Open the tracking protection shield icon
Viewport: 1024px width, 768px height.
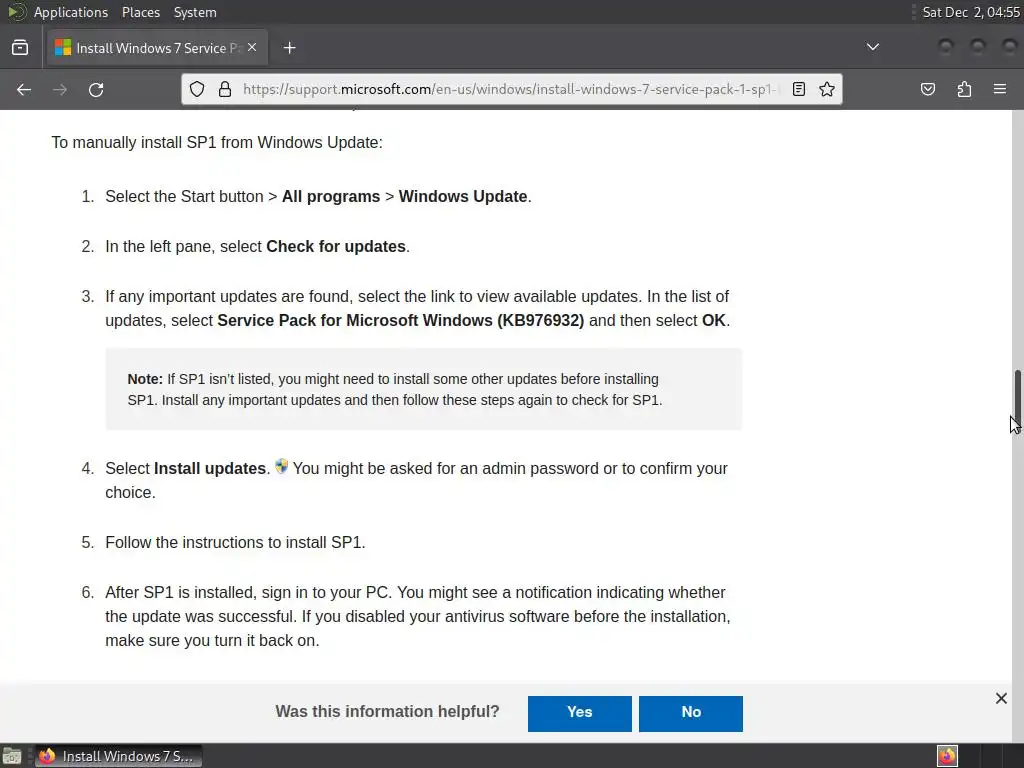click(x=197, y=89)
